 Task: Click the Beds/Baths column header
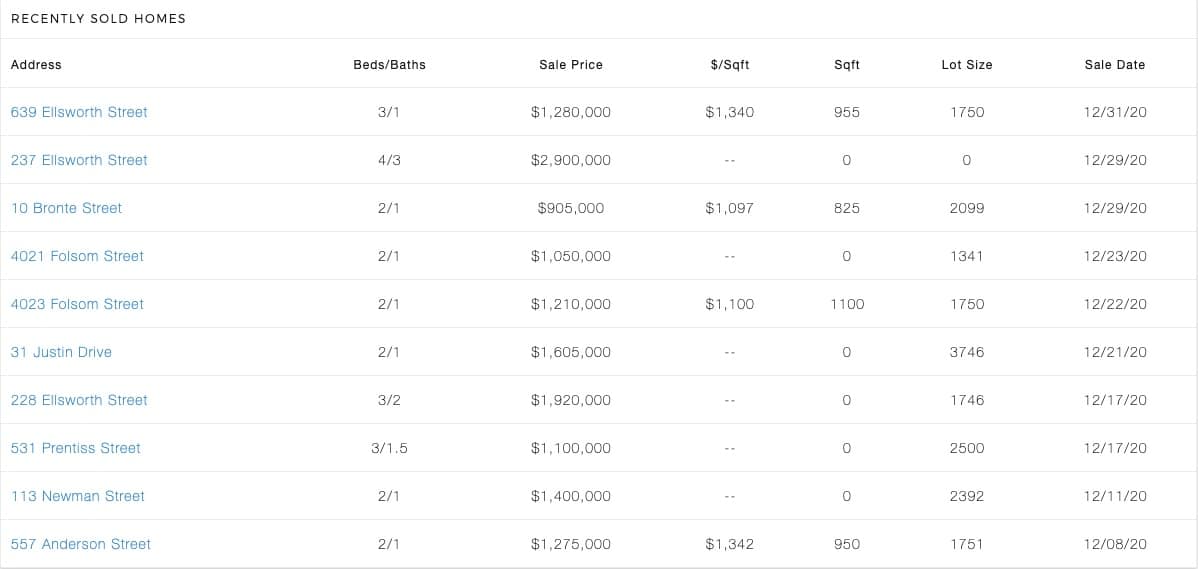pyautogui.click(x=390, y=65)
